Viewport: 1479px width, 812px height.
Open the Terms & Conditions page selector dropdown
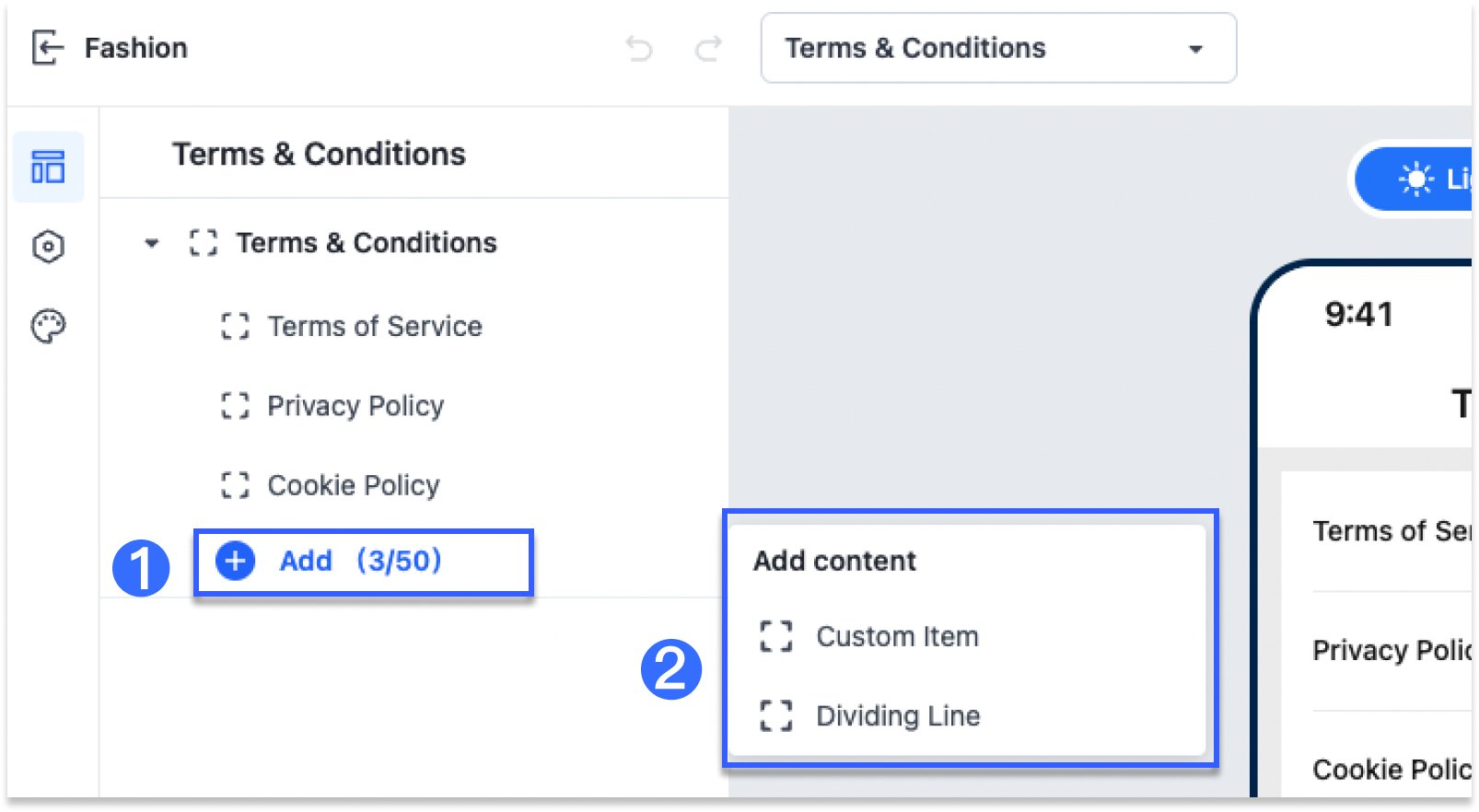click(997, 48)
